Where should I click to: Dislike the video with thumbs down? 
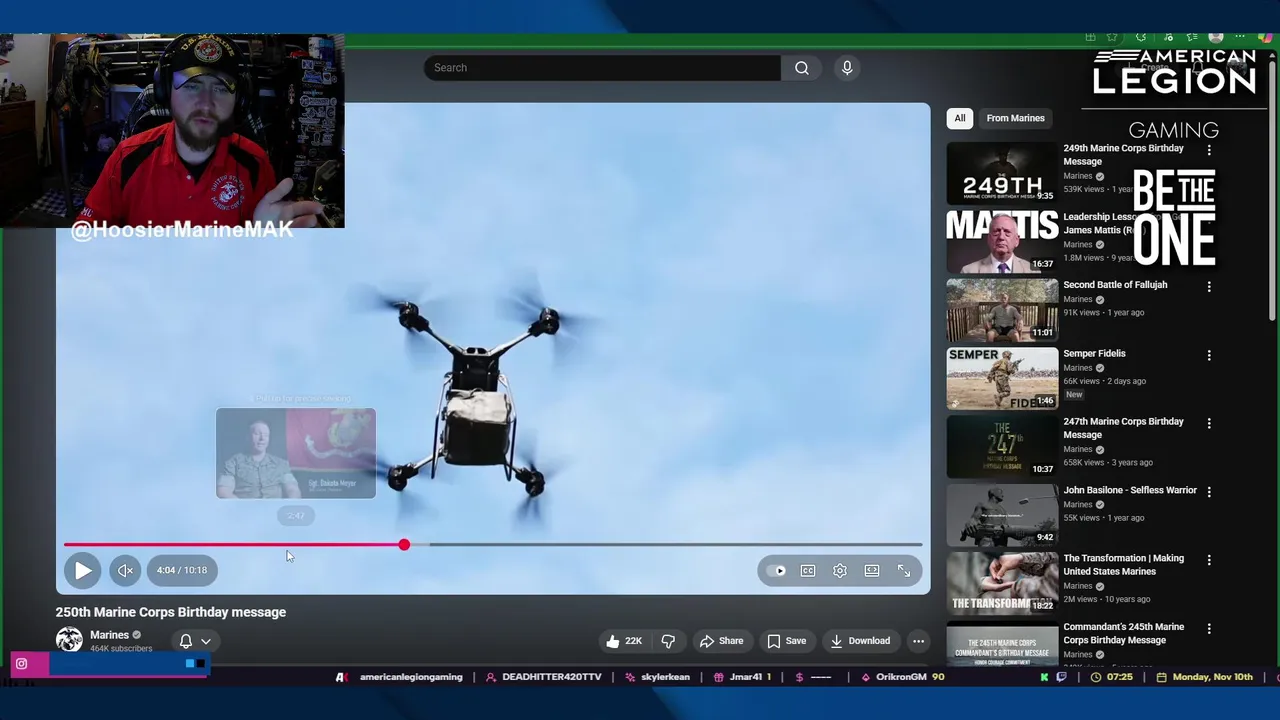click(668, 641)
